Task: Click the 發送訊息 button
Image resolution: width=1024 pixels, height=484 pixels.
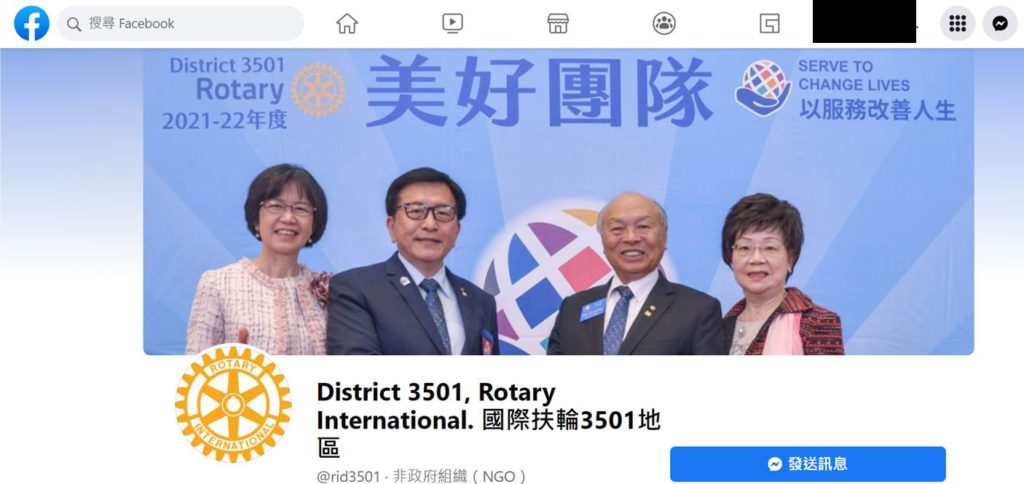Action: [808, 464]
